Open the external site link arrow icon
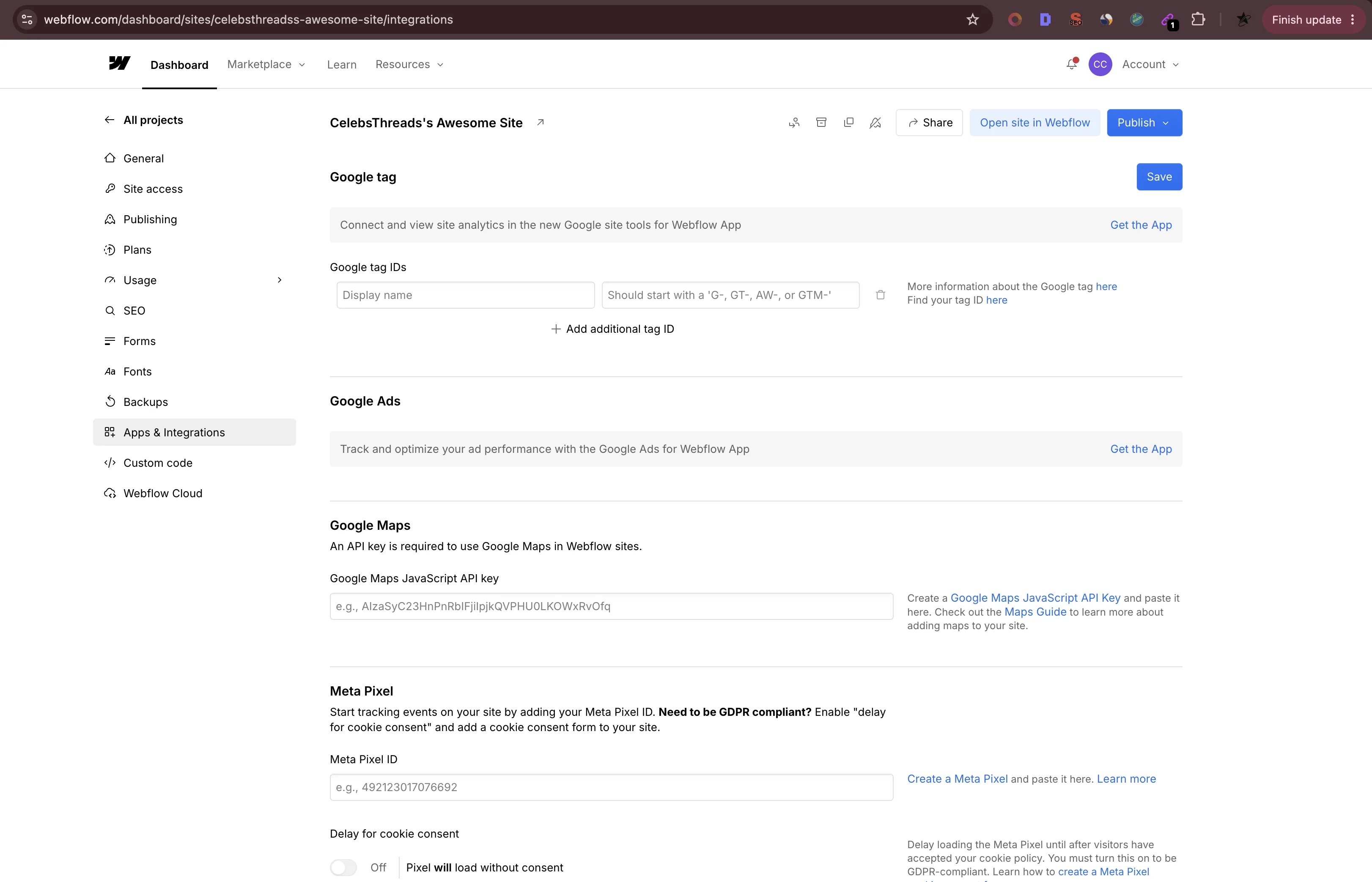 [540, 122]
